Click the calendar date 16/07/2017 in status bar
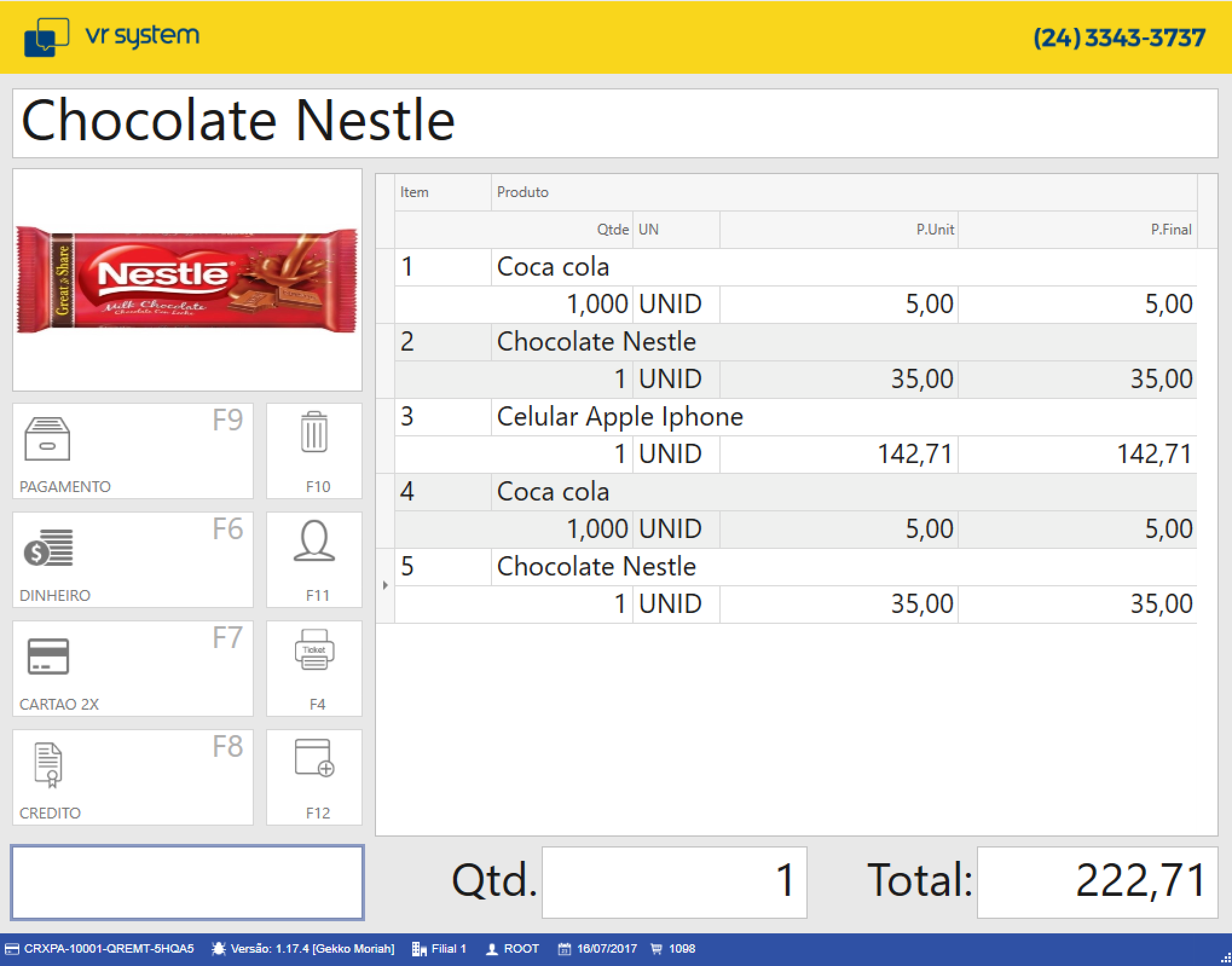The width and height of the screenshot is (1232, 966). (x=606, y=948)
